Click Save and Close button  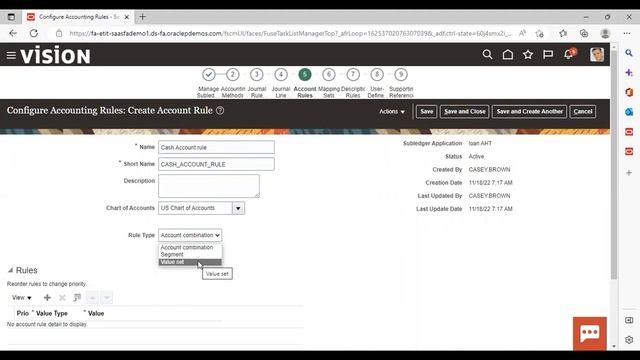(x=464, y=111)
